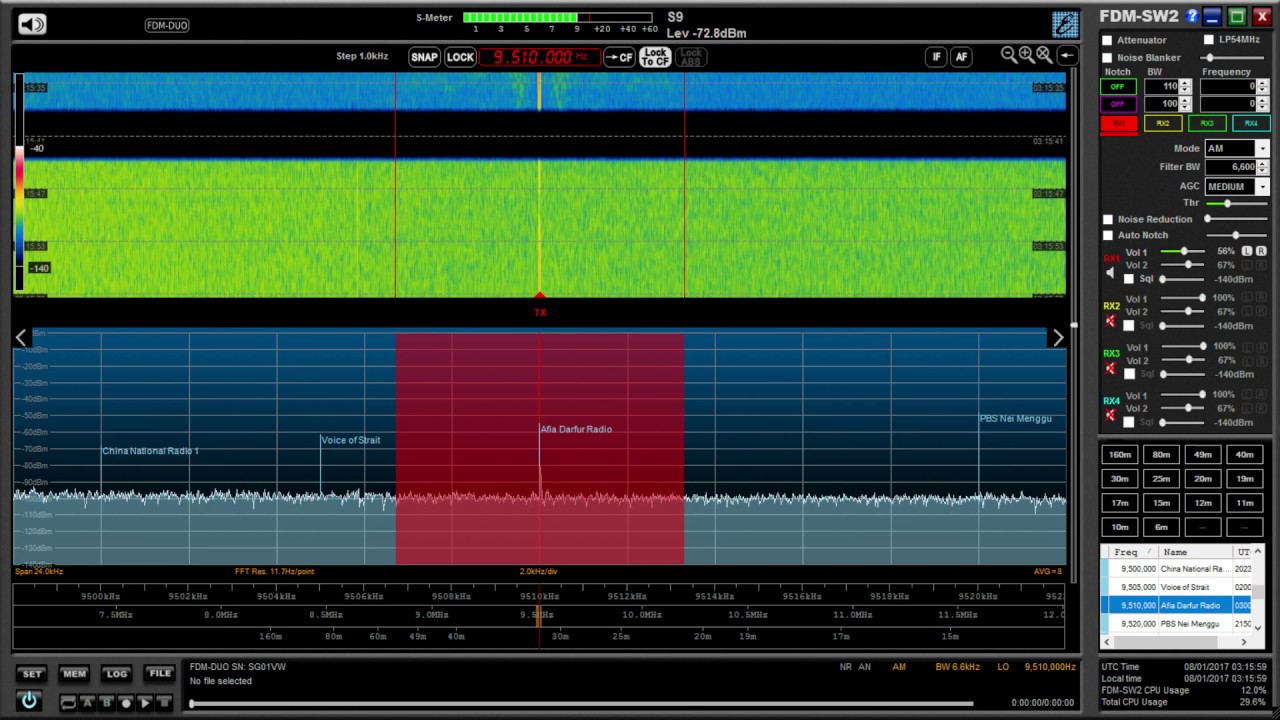The height and width of the screenshot is (720, 1280).
Task: Open the FILE button
Action: (160, 674)
